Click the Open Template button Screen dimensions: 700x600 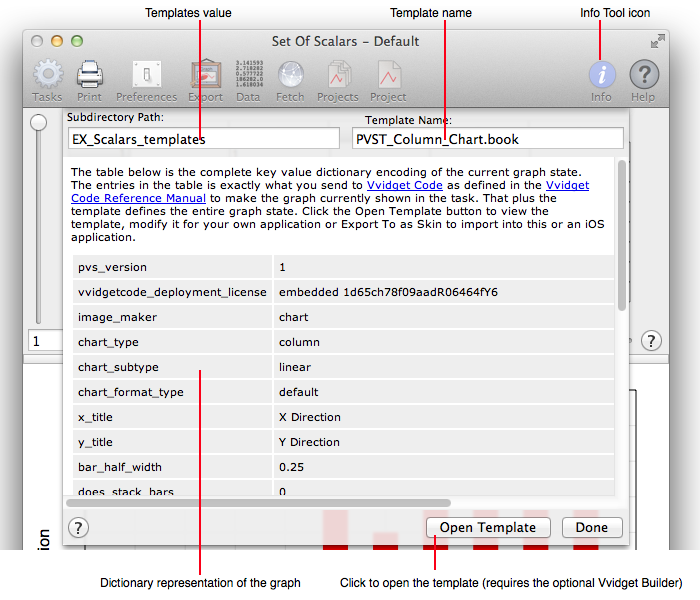[488, 528]
